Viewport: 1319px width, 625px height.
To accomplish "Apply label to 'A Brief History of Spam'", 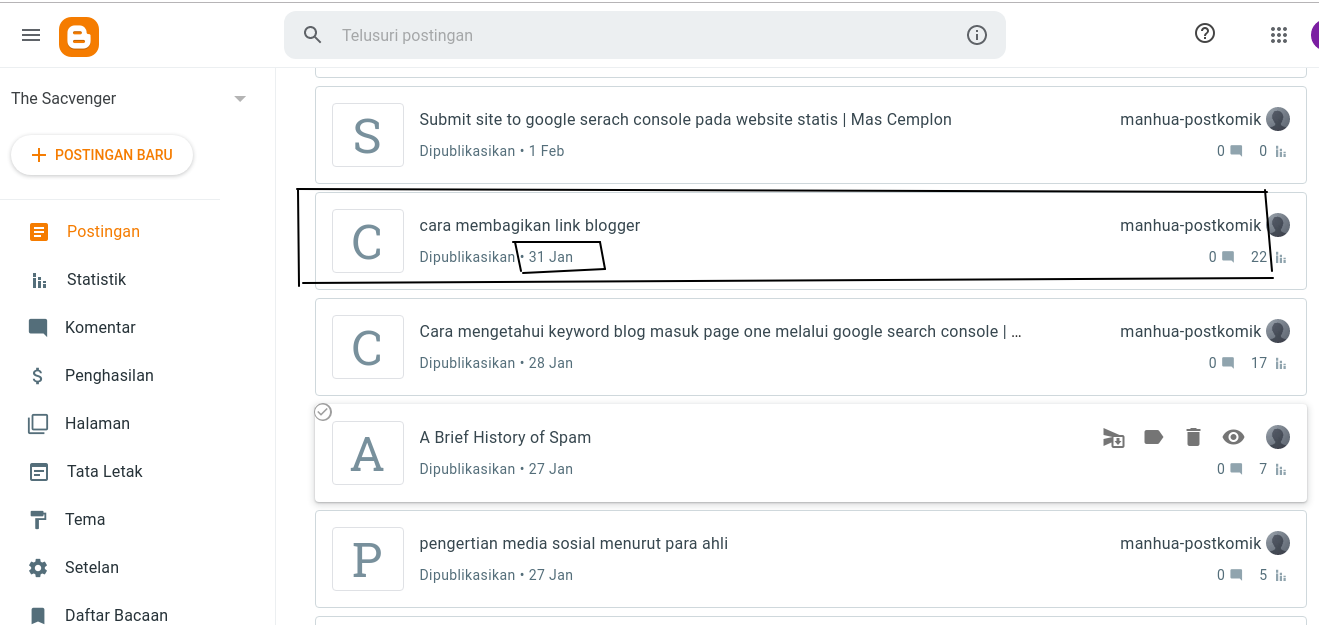I will click(x=1153, y=437).
